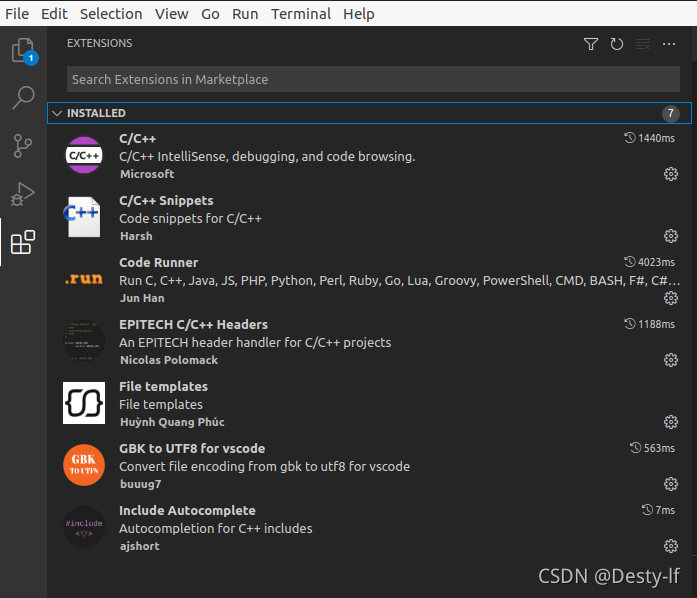Open the View menu
The width and height of the screenshot is (697, 598).
click(x=172, y=14)
